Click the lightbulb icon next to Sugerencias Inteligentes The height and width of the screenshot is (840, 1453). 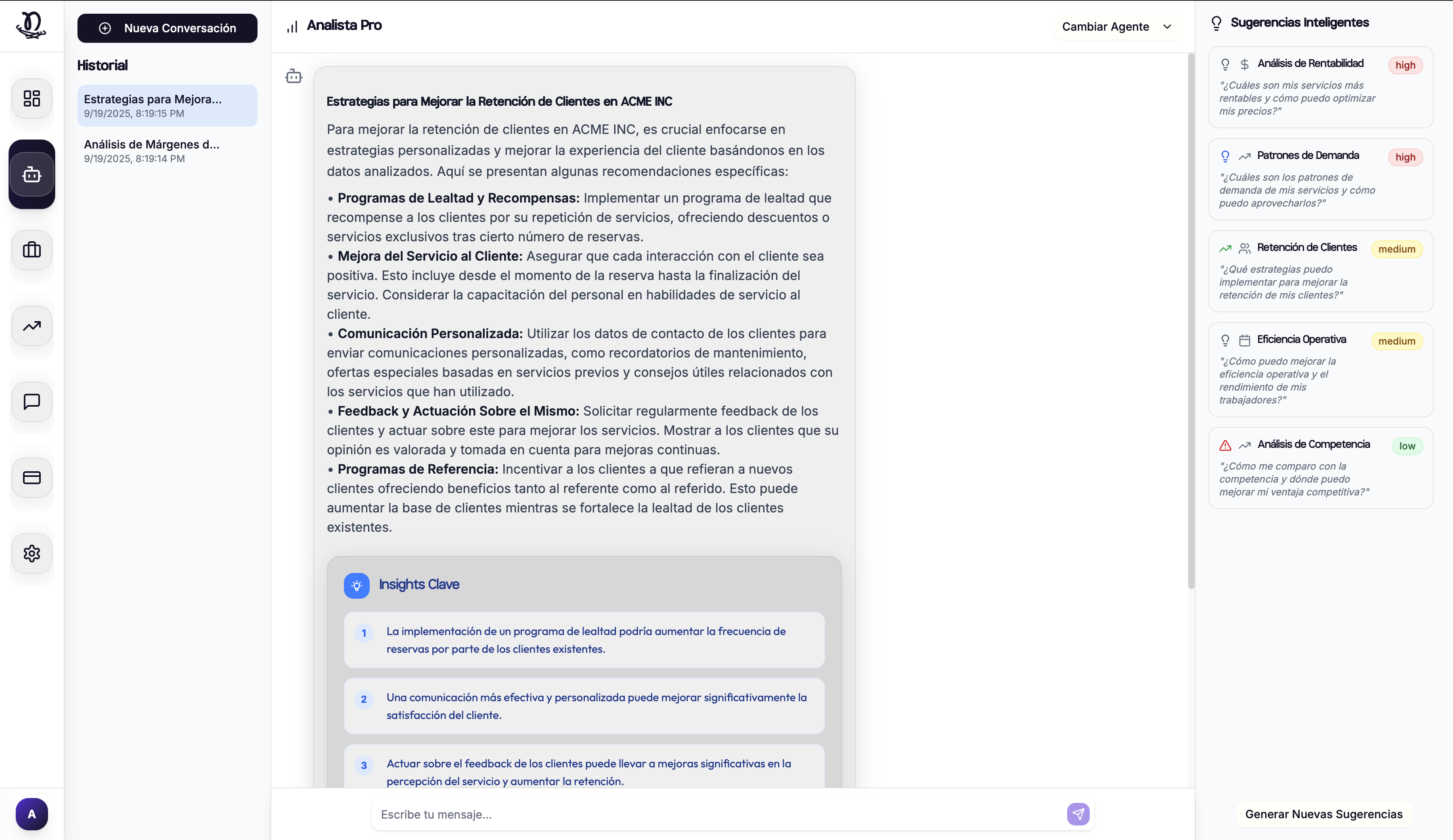pos(1216,23)
